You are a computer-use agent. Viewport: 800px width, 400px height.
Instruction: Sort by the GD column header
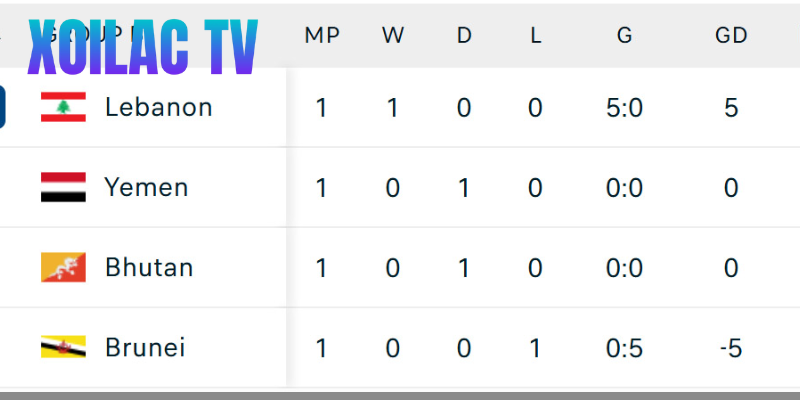coord(731,35)
